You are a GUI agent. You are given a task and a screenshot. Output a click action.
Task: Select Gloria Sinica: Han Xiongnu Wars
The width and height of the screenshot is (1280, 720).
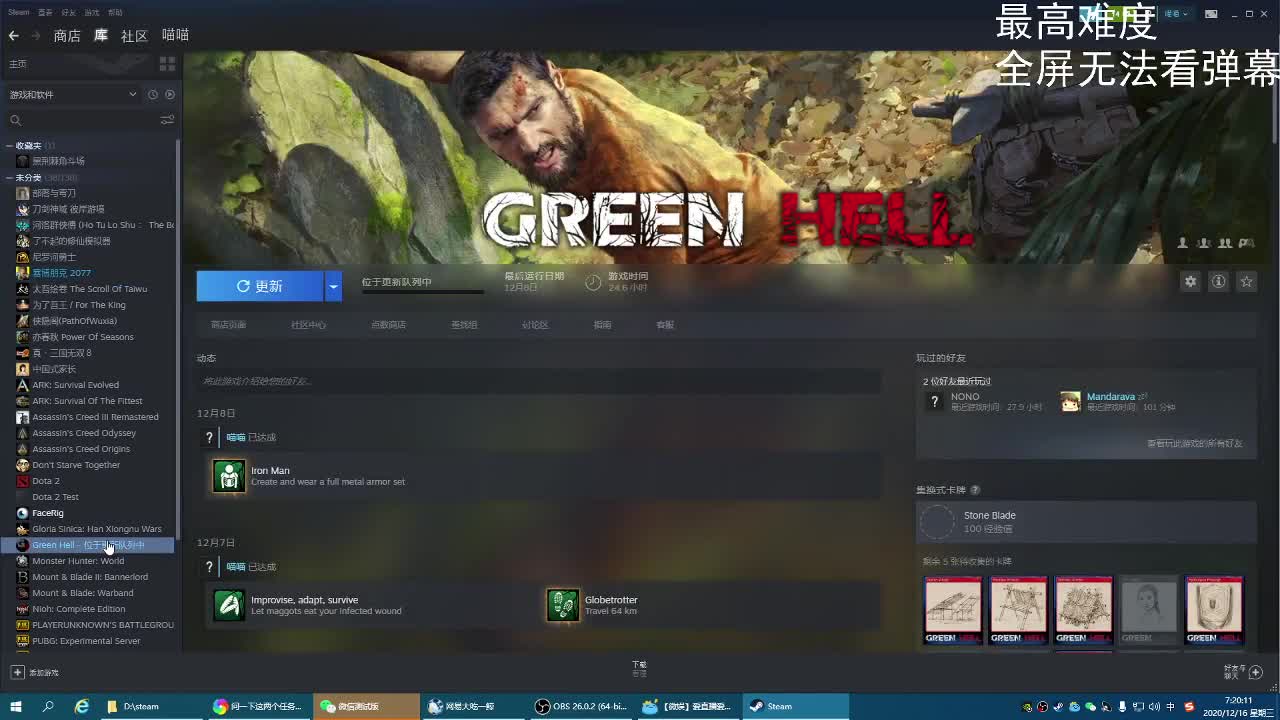[95, 529]
